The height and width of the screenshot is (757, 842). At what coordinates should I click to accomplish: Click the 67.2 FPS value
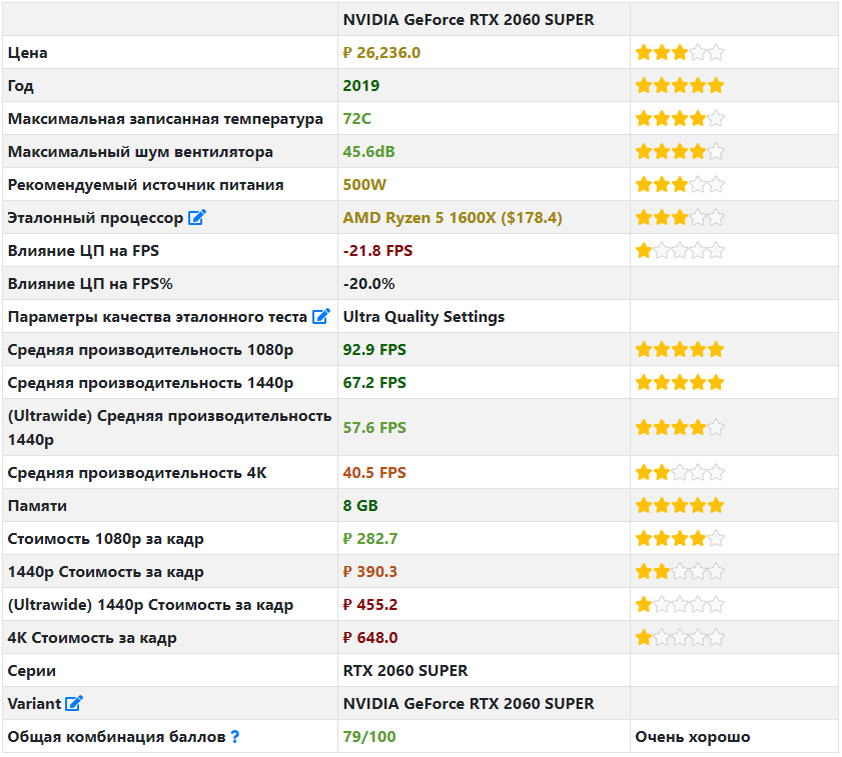tap(374, 383)
